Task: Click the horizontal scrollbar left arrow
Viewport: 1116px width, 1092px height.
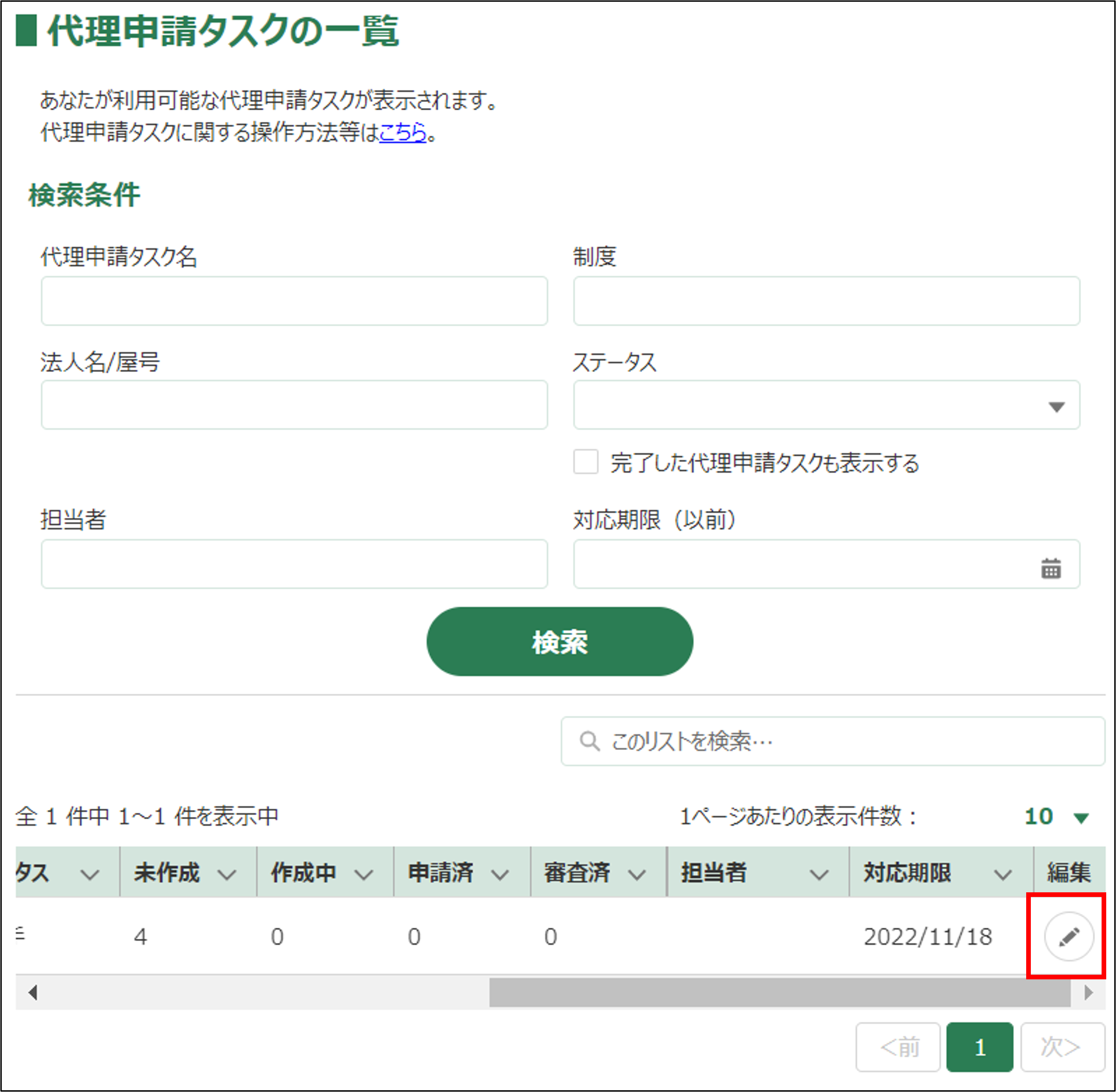Action: [x=33, y=992]
